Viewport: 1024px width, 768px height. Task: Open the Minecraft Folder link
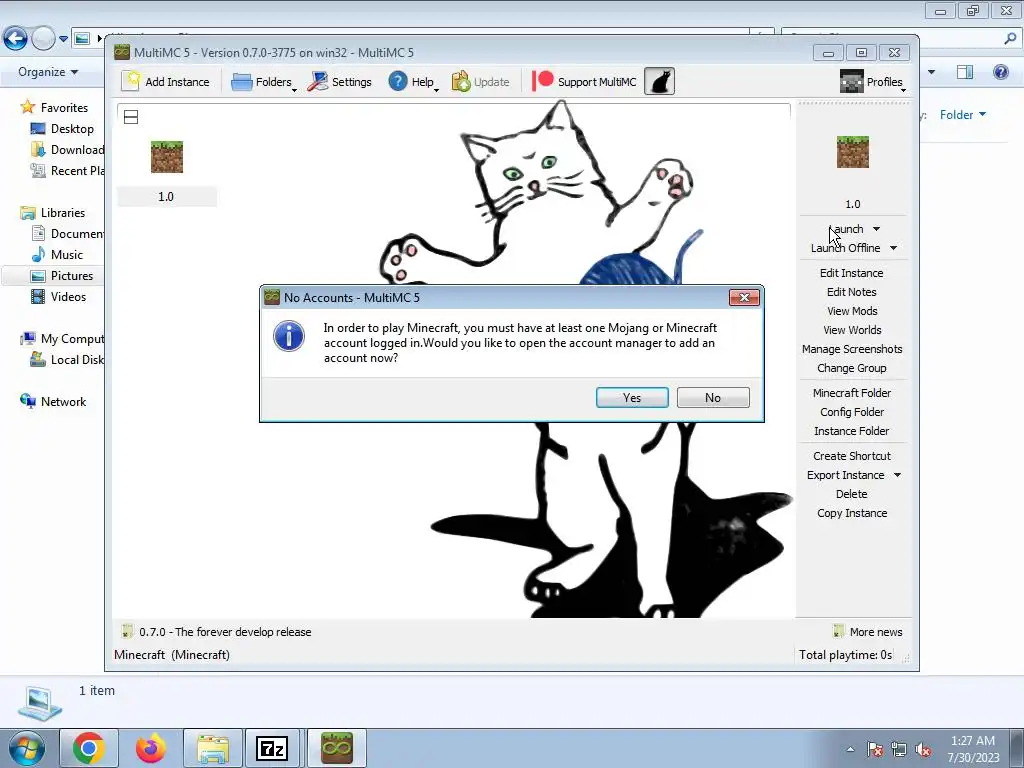tap(852, 392)
